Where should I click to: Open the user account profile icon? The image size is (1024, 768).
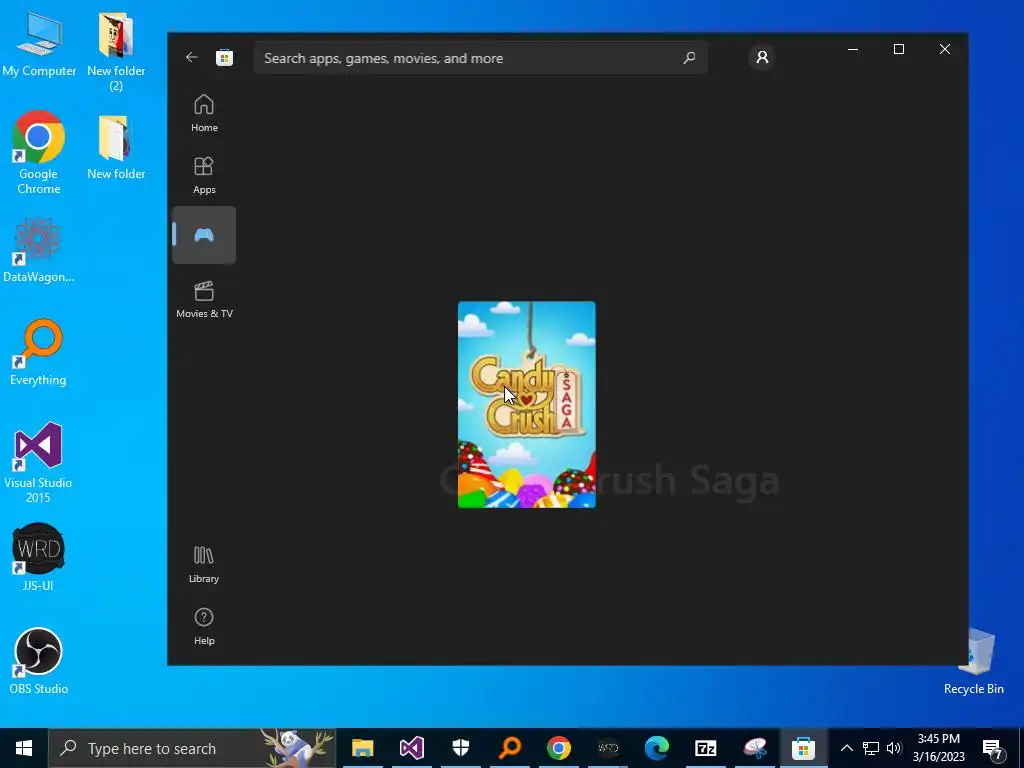point(761,57)
